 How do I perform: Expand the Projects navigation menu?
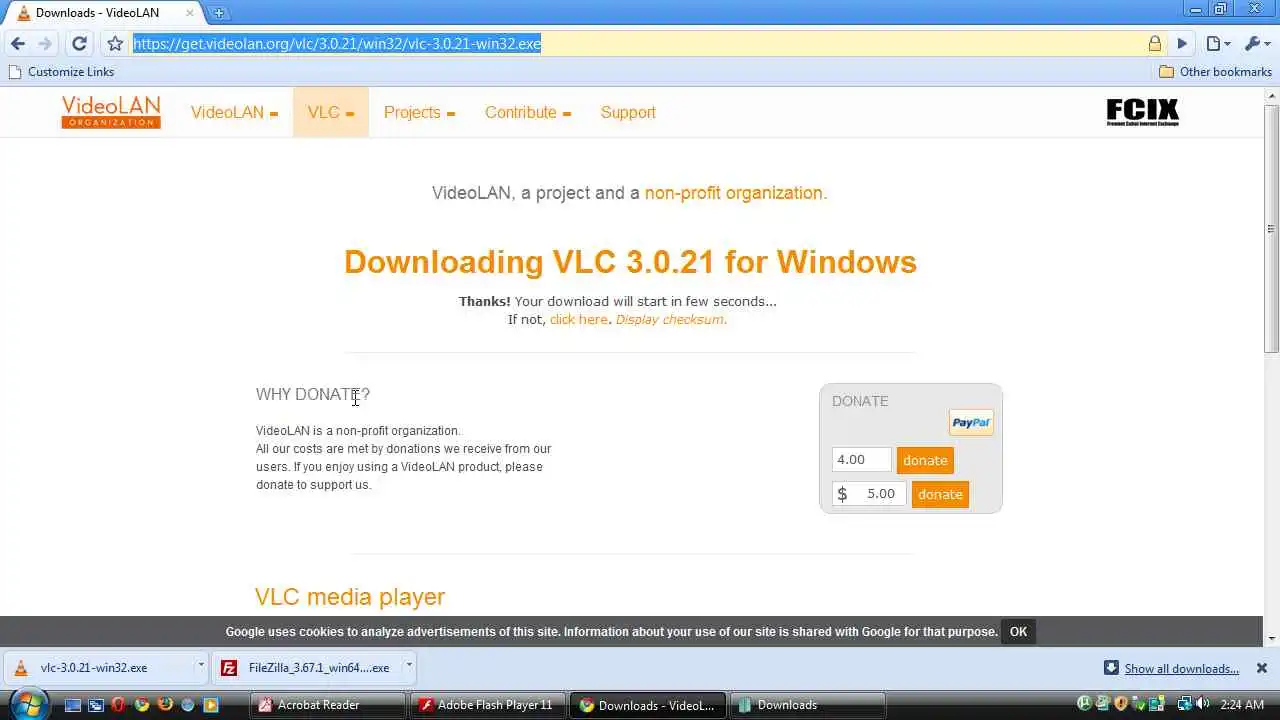tap(419, 112)
